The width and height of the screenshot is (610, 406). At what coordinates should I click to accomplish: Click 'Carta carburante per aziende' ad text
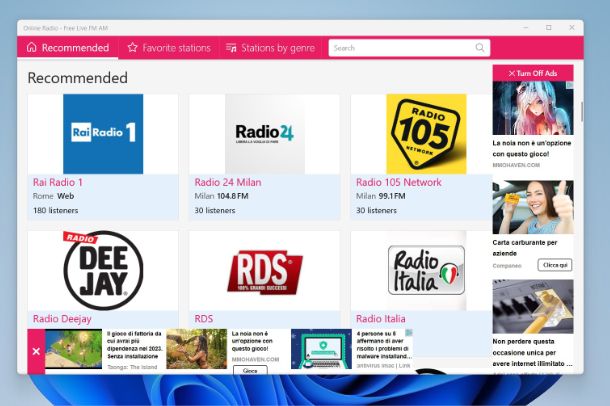pyautogui.click(x=524, y=248)
